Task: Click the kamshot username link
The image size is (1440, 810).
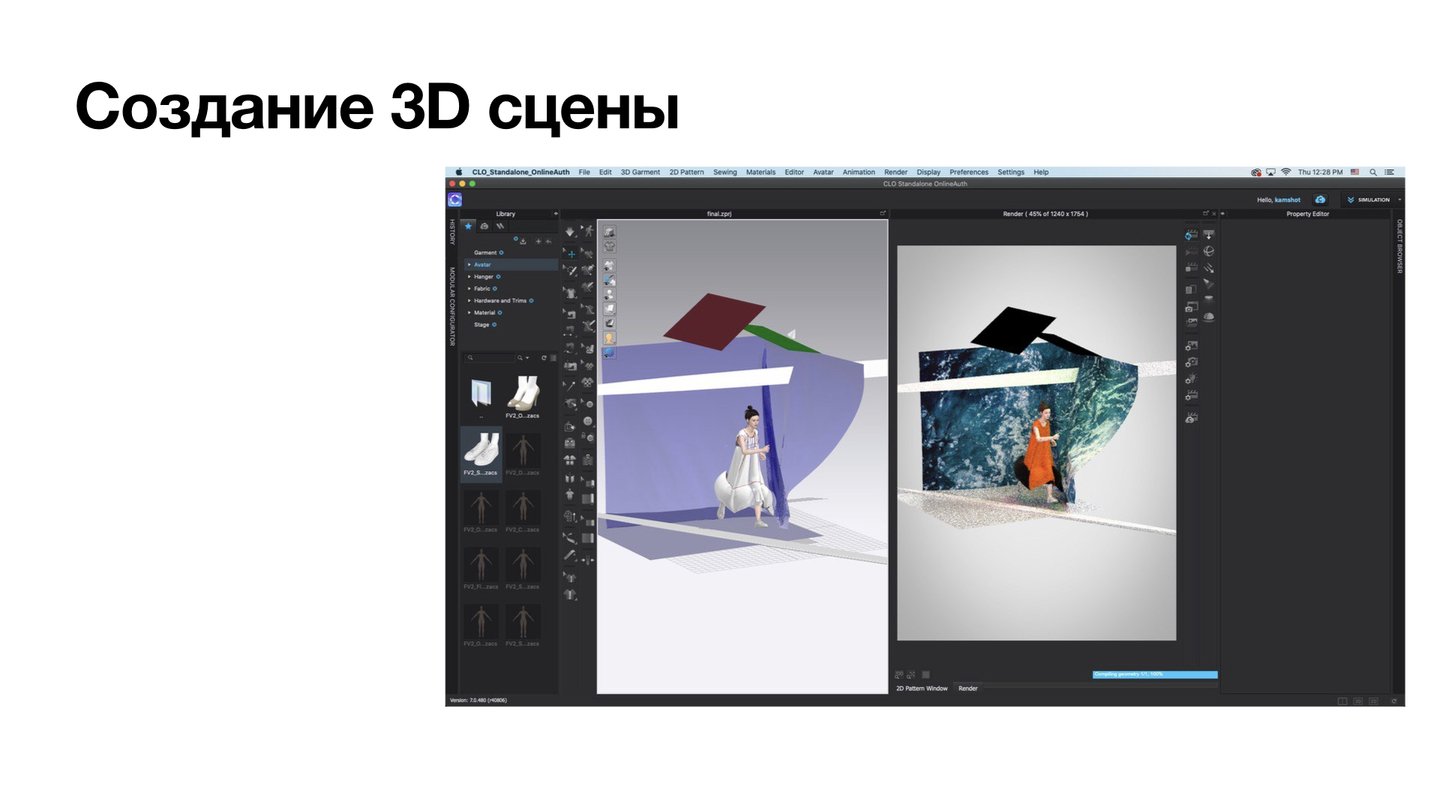Action: pyautogui.click(x=1288, y=200)
